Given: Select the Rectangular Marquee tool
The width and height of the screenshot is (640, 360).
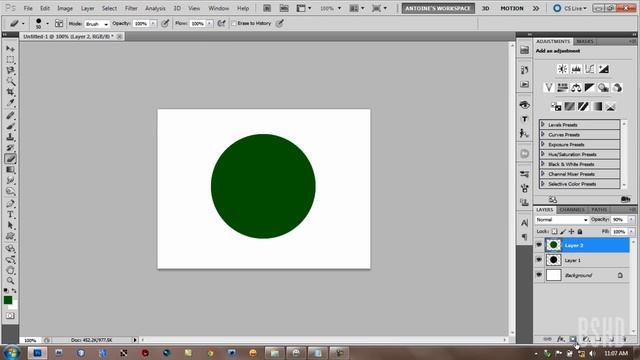Looking at the screenshot, I should (10, 60).
